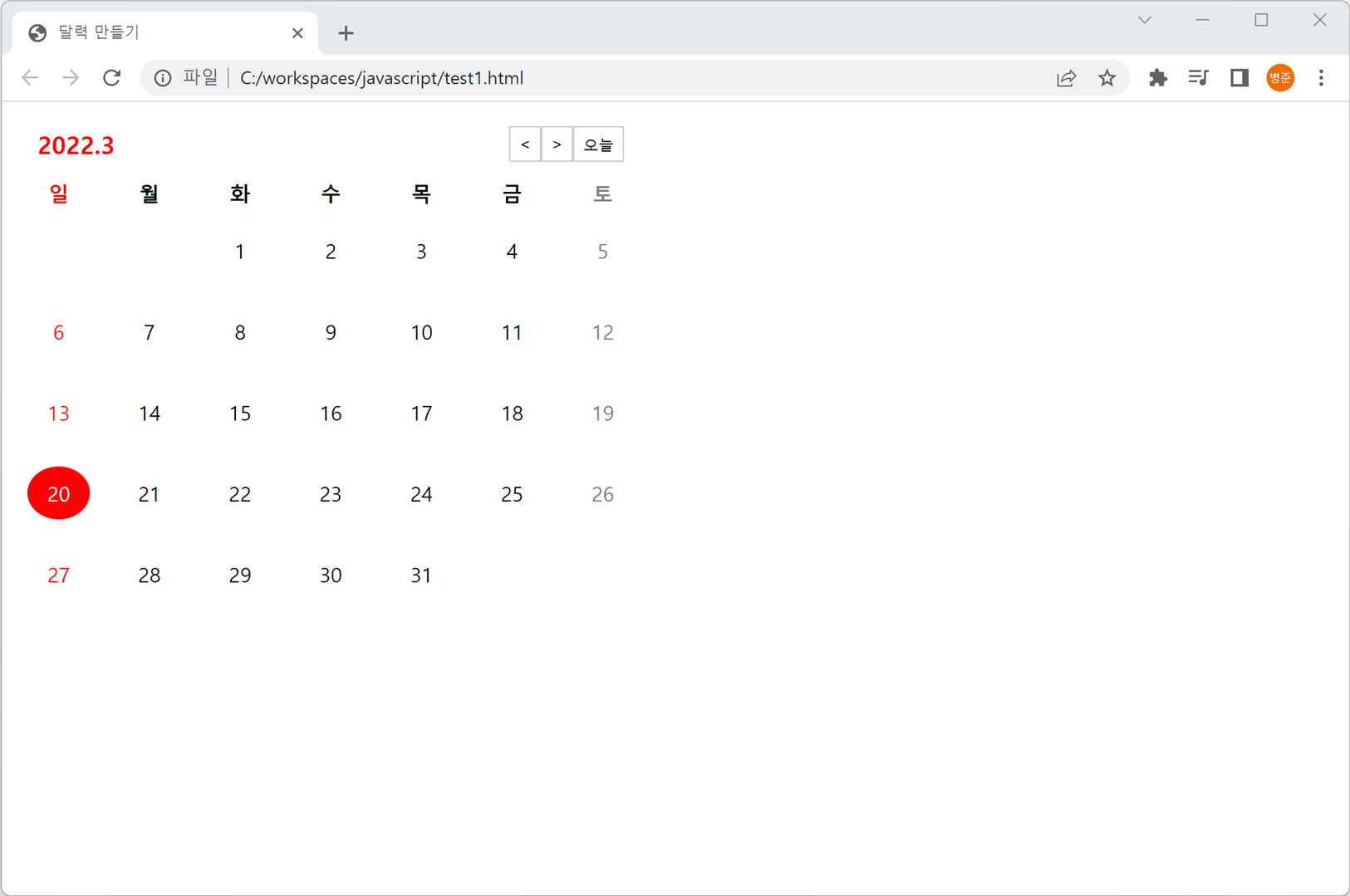Toggle the browser side panel icon
Viewport: 1350px width, 896px height.
[1240, 78]
